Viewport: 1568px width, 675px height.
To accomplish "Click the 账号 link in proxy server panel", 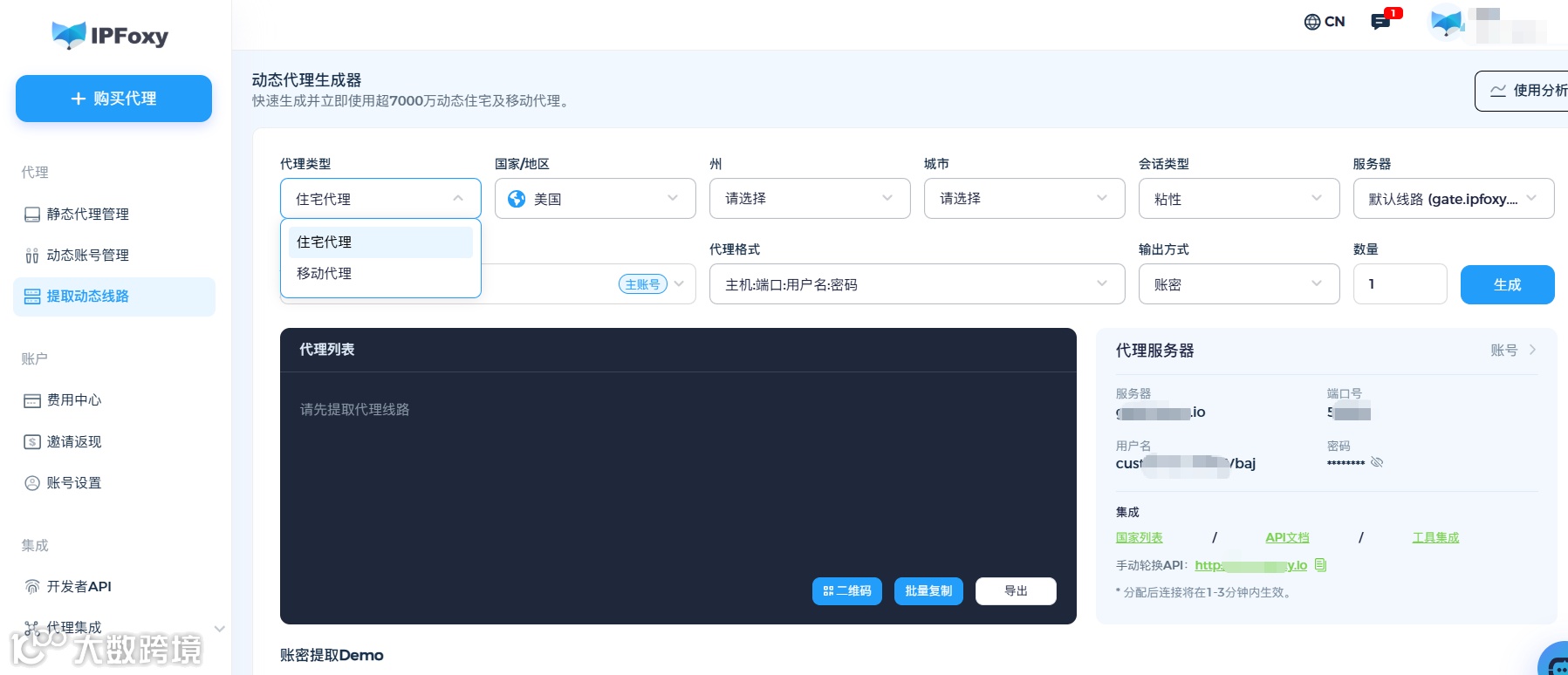I will point(1513,351).
